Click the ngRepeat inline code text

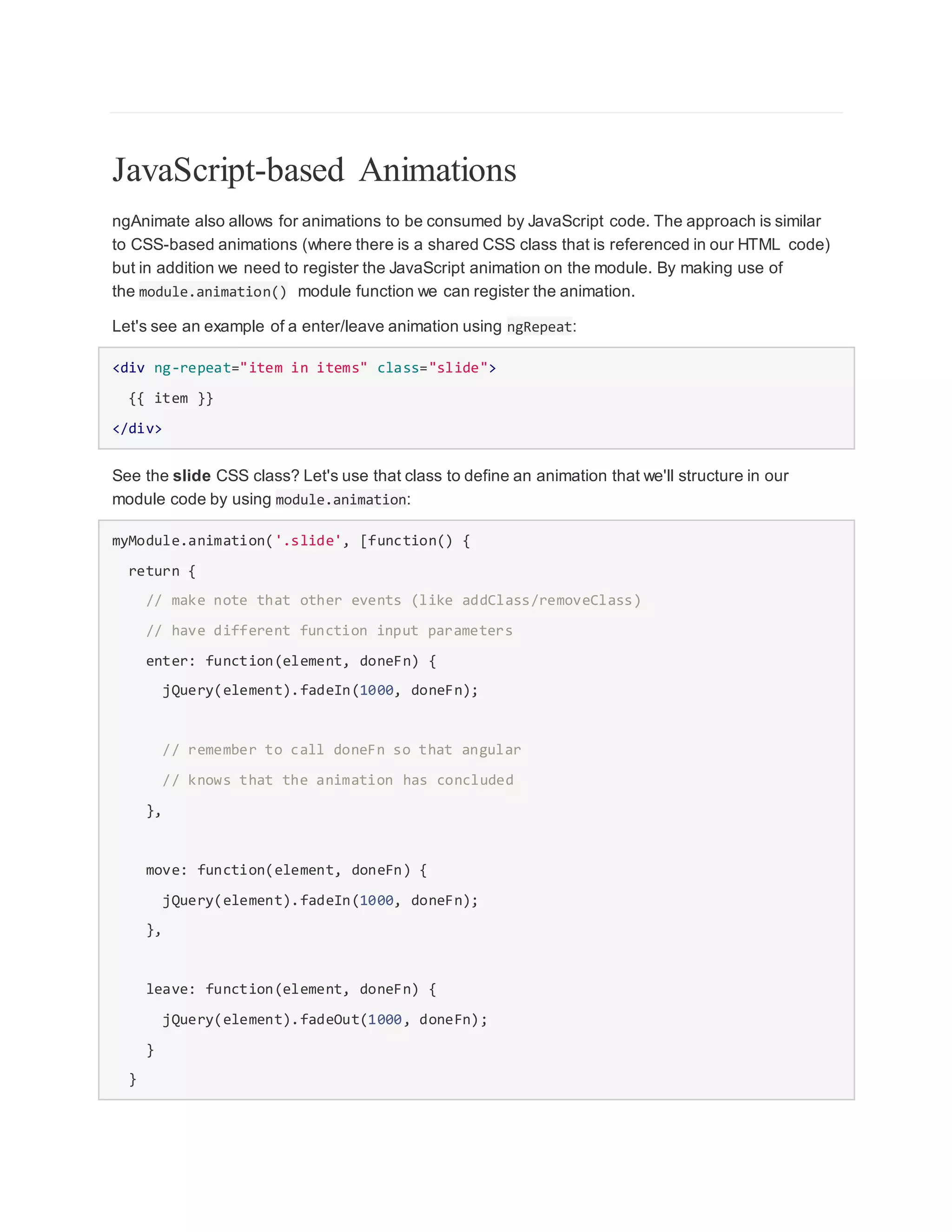click(x=539, y=327)
